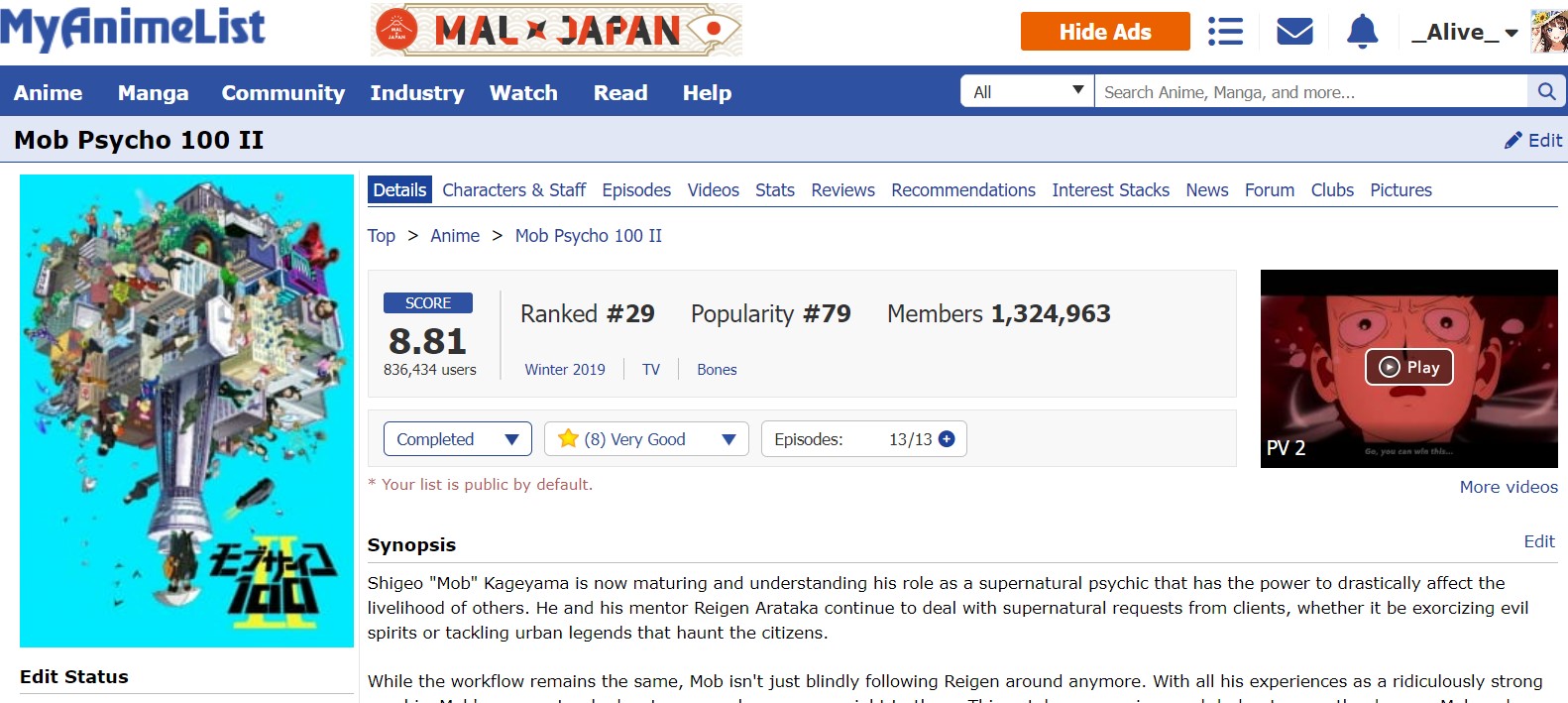Switch to the Videos tab
The width and height of the screenshot is (1568, 703).
pos(714,189)
